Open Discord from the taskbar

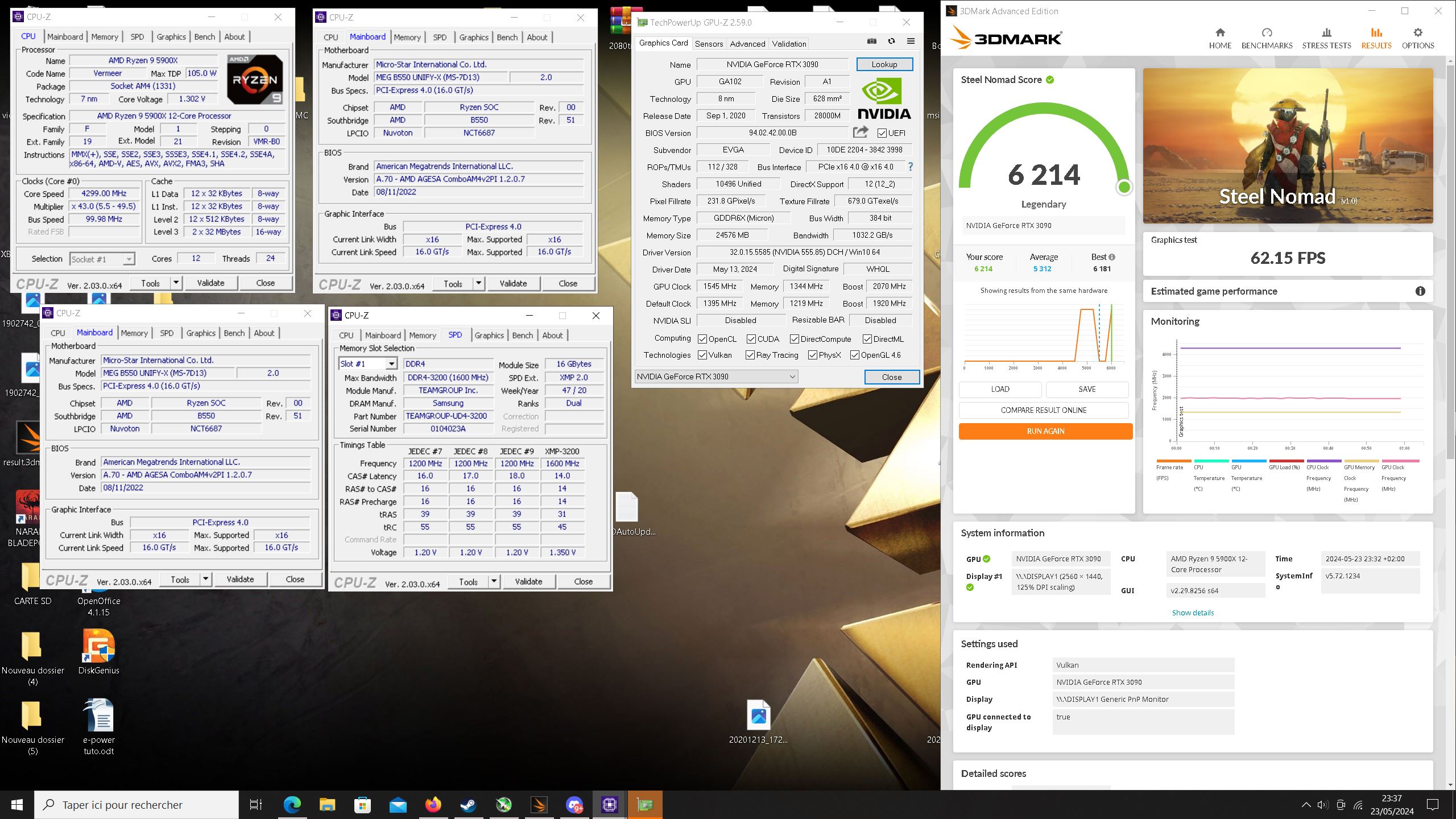(x=574, y=805)
